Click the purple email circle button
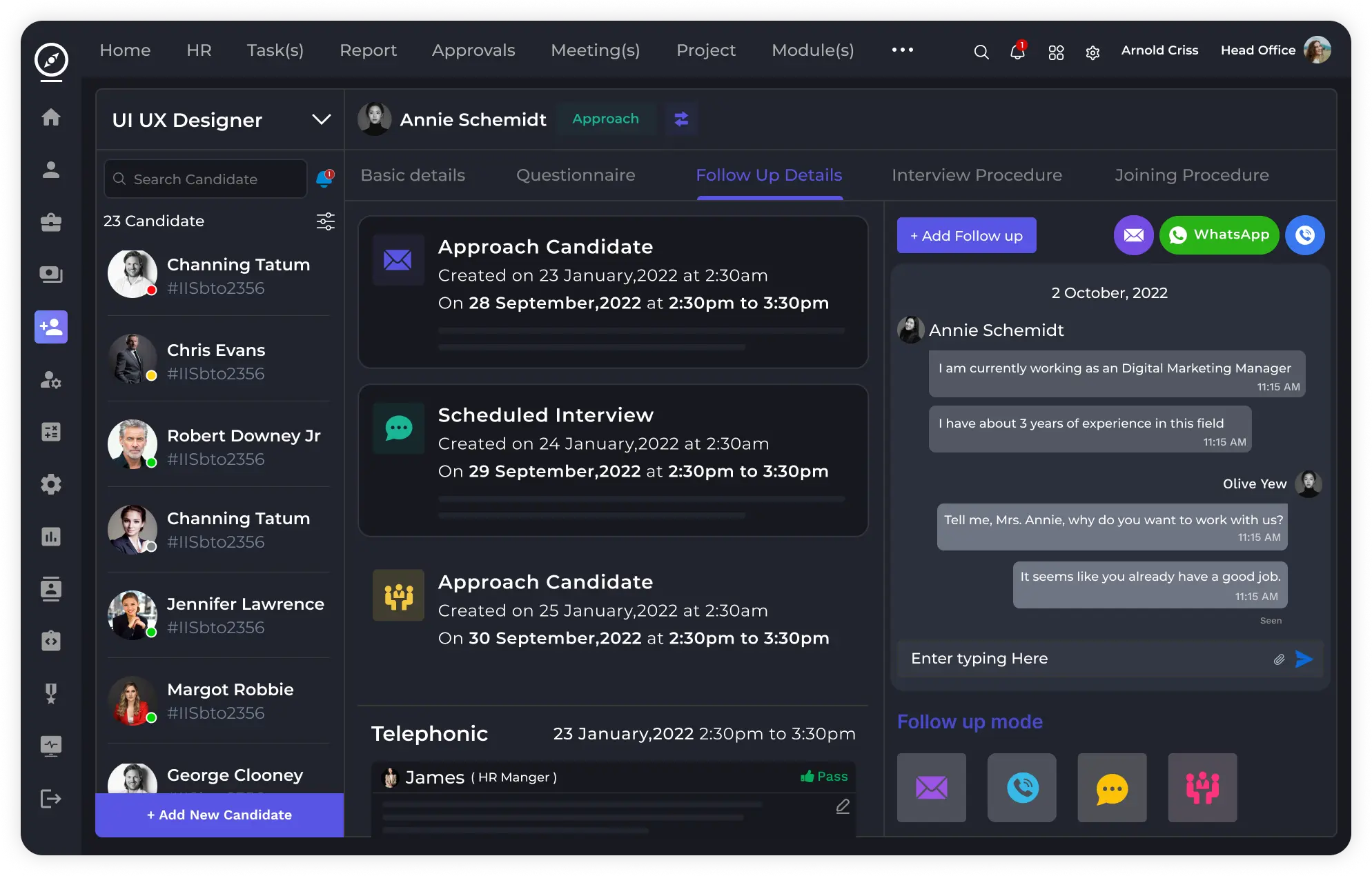 tap(1133, 235)
